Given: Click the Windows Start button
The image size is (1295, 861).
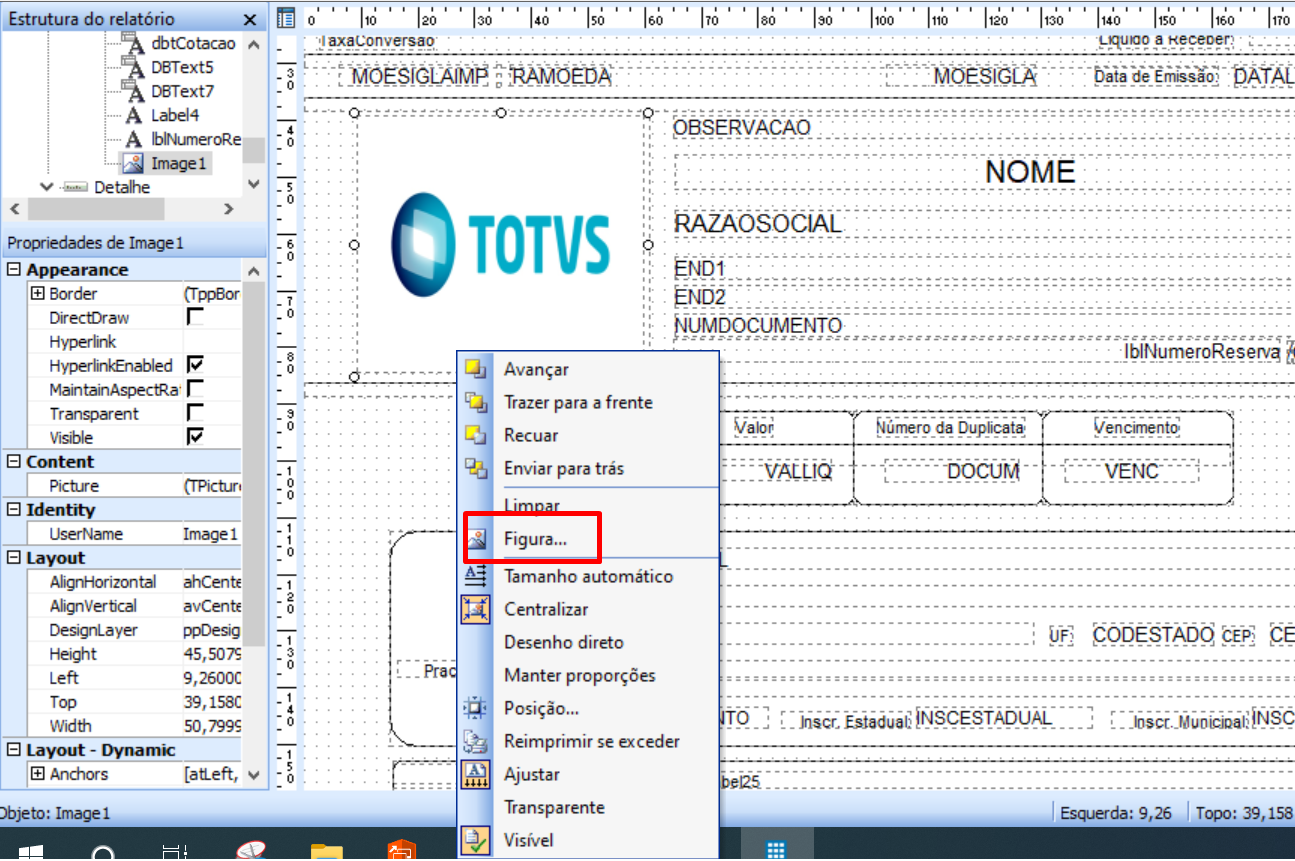Looking at the screenshot, I should point(31,852).
